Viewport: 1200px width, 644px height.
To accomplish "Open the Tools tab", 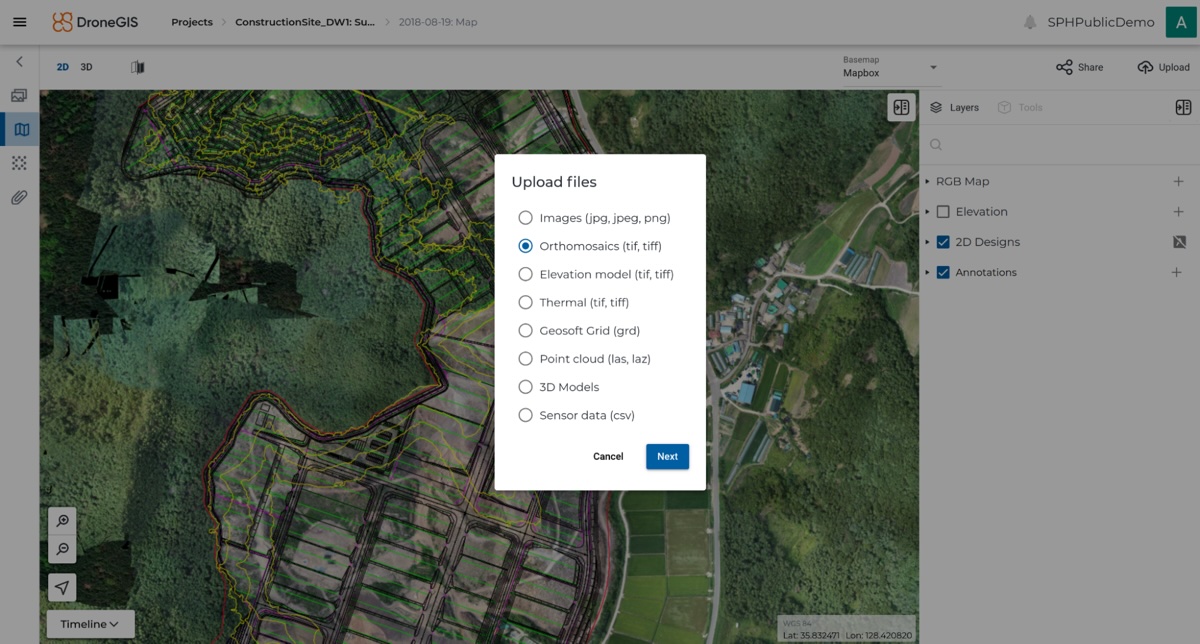I will [x=1020, y=107].
